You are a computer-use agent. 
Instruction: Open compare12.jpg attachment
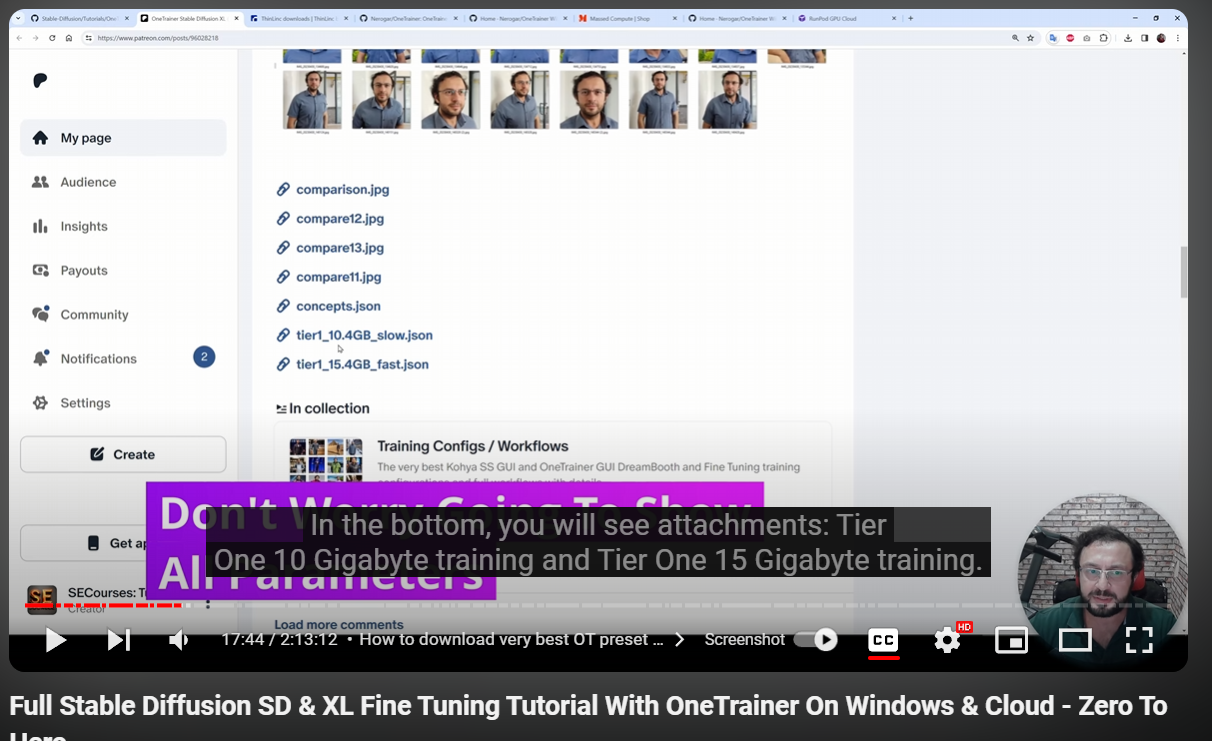(x=340, y=218)
